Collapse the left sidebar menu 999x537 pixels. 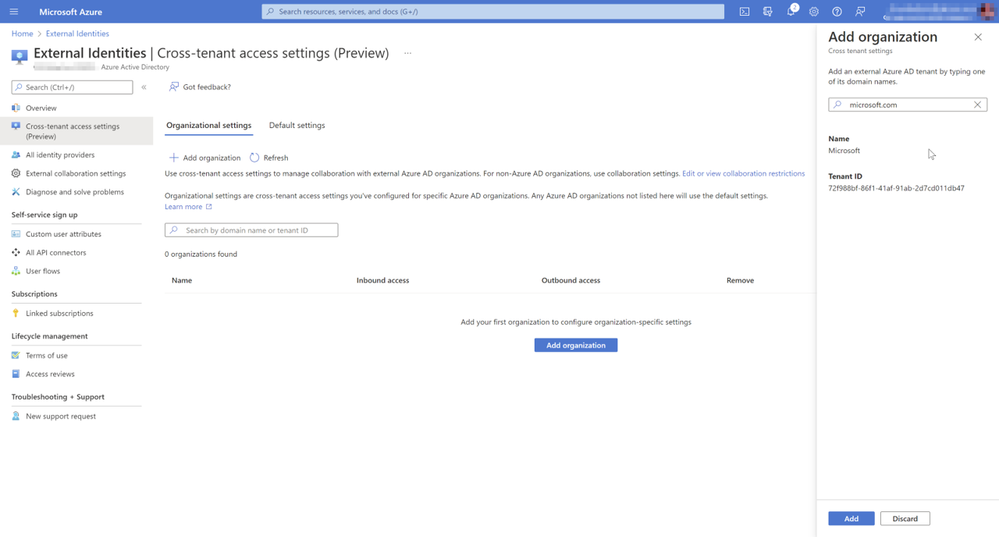click(144, 87)
